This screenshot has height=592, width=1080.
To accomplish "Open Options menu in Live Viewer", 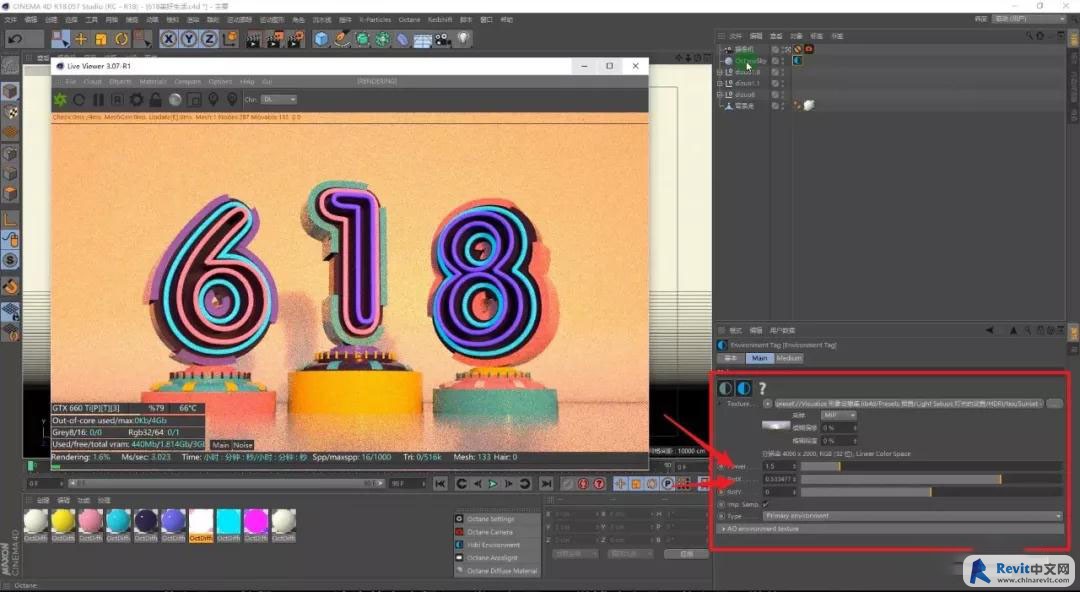I will [x=220, y=81].
